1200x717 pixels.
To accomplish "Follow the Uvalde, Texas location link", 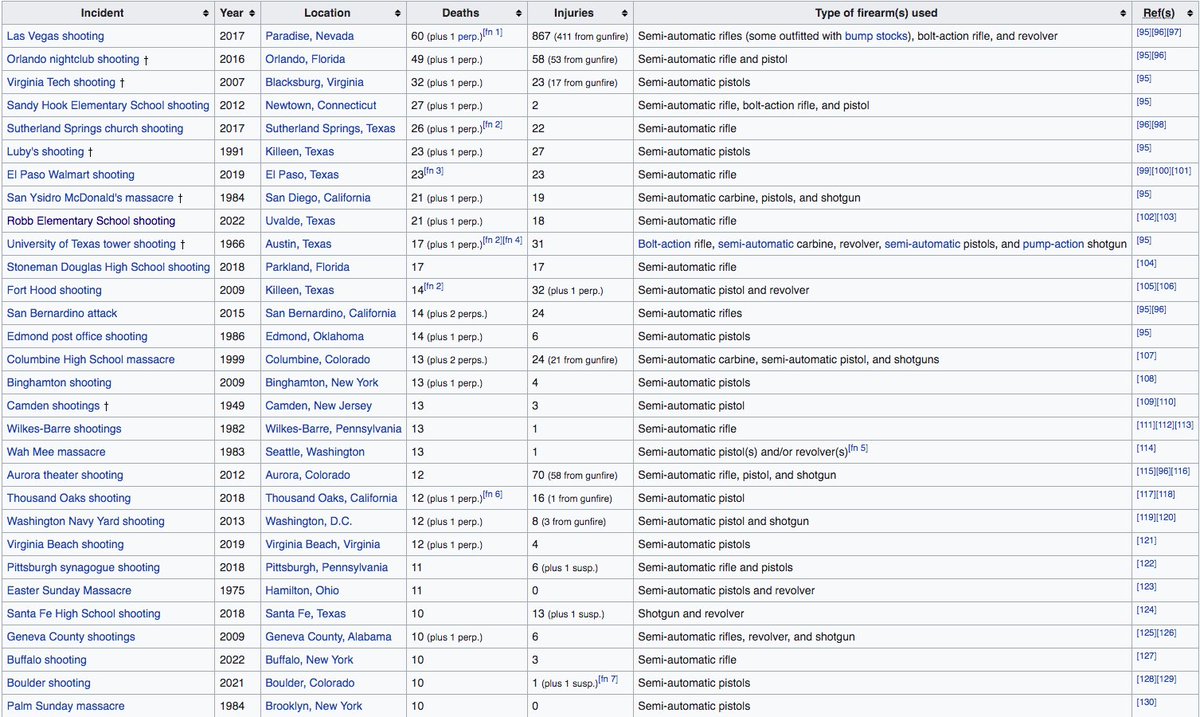I will [300, 220].
